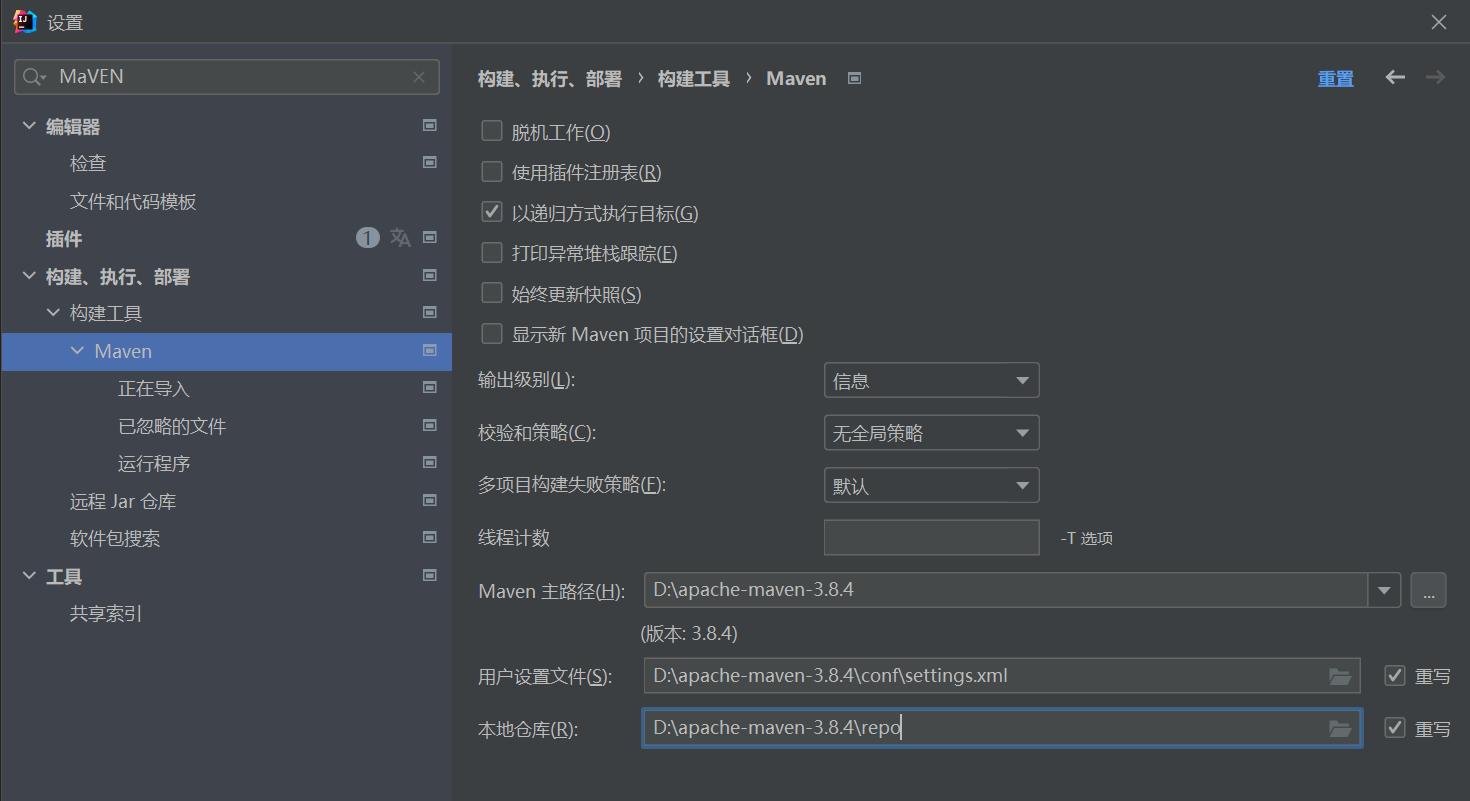Enable the 打印异常堆栈跟踪 checkbox
Screen dimensions: 1470x801
click(x=491, y=253)
